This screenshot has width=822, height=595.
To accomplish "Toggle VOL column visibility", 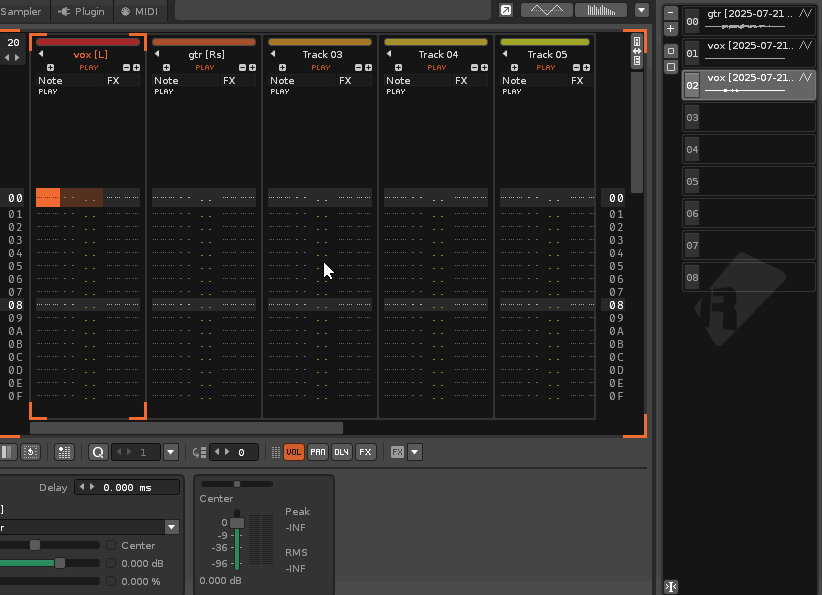I will [294, 452].
